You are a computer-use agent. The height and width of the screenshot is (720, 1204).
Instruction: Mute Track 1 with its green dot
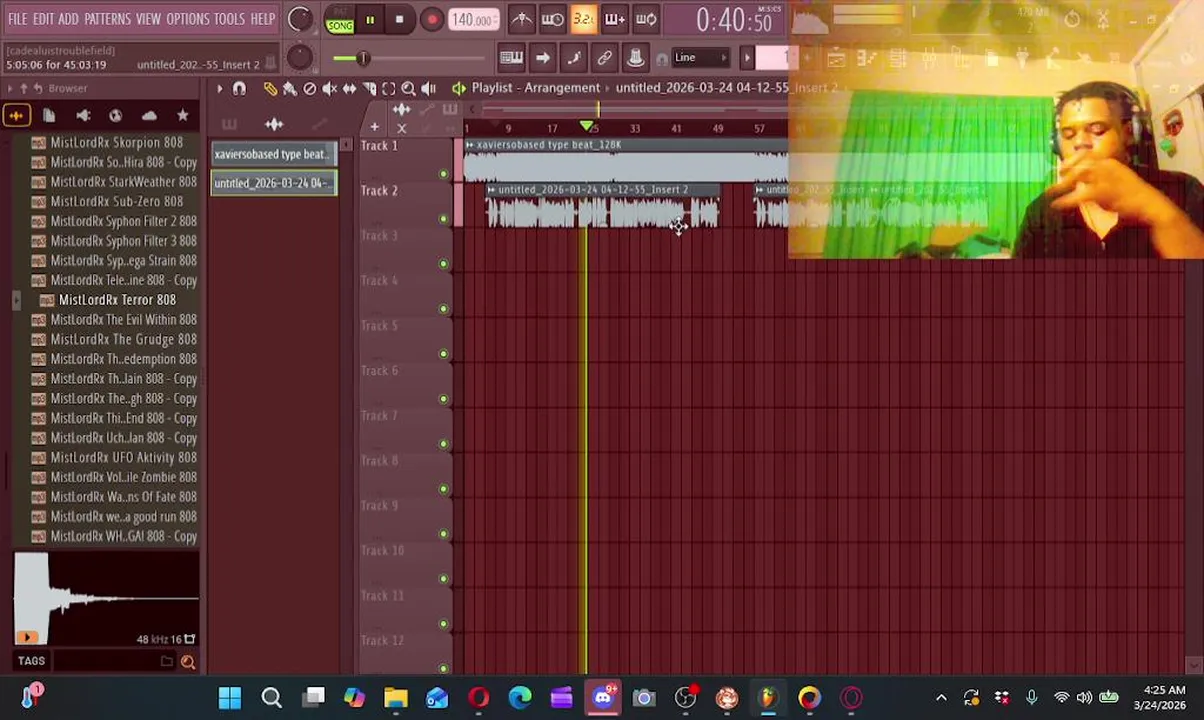[x=444, y=174]
